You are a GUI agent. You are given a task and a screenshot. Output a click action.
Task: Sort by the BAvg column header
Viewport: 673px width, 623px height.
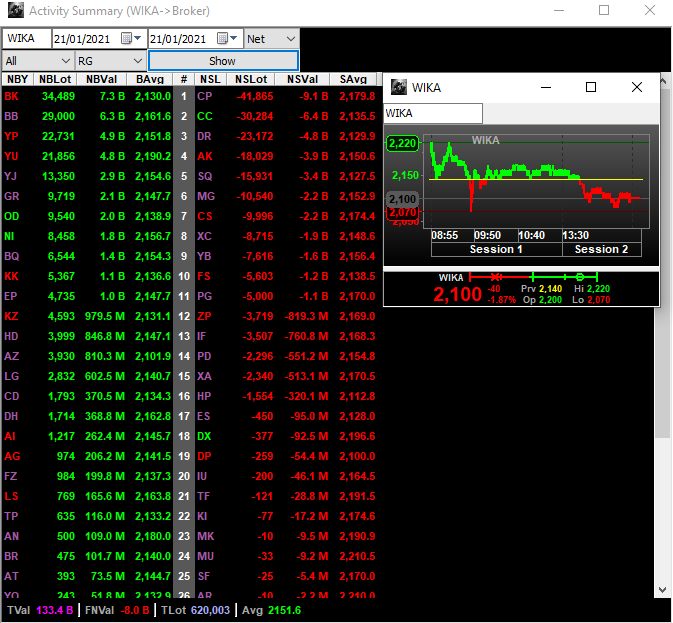(150, 79)
